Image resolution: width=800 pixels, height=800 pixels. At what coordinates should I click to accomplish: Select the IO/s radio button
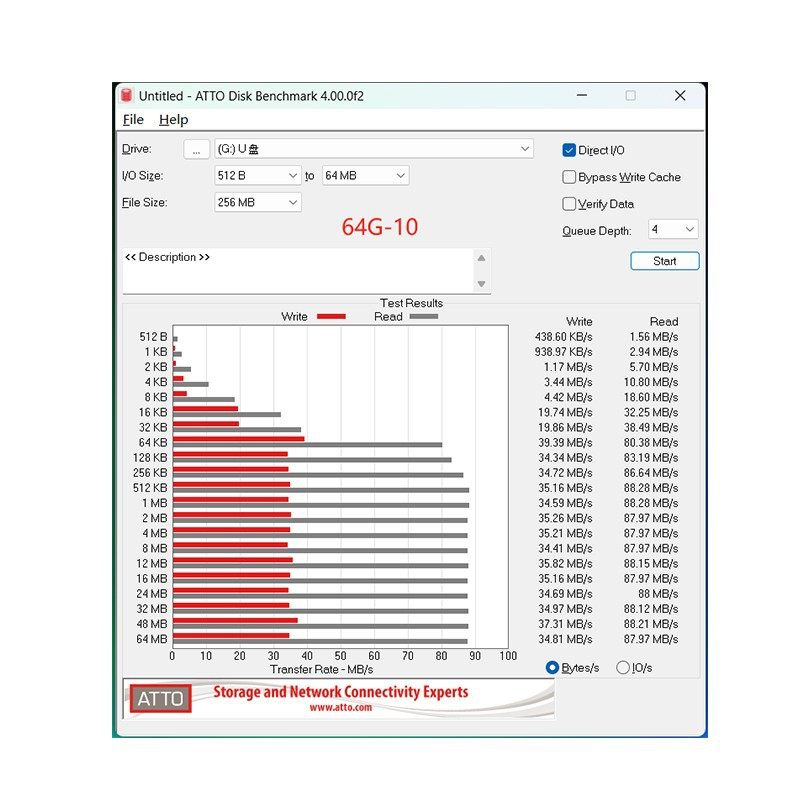coord(623,667)
